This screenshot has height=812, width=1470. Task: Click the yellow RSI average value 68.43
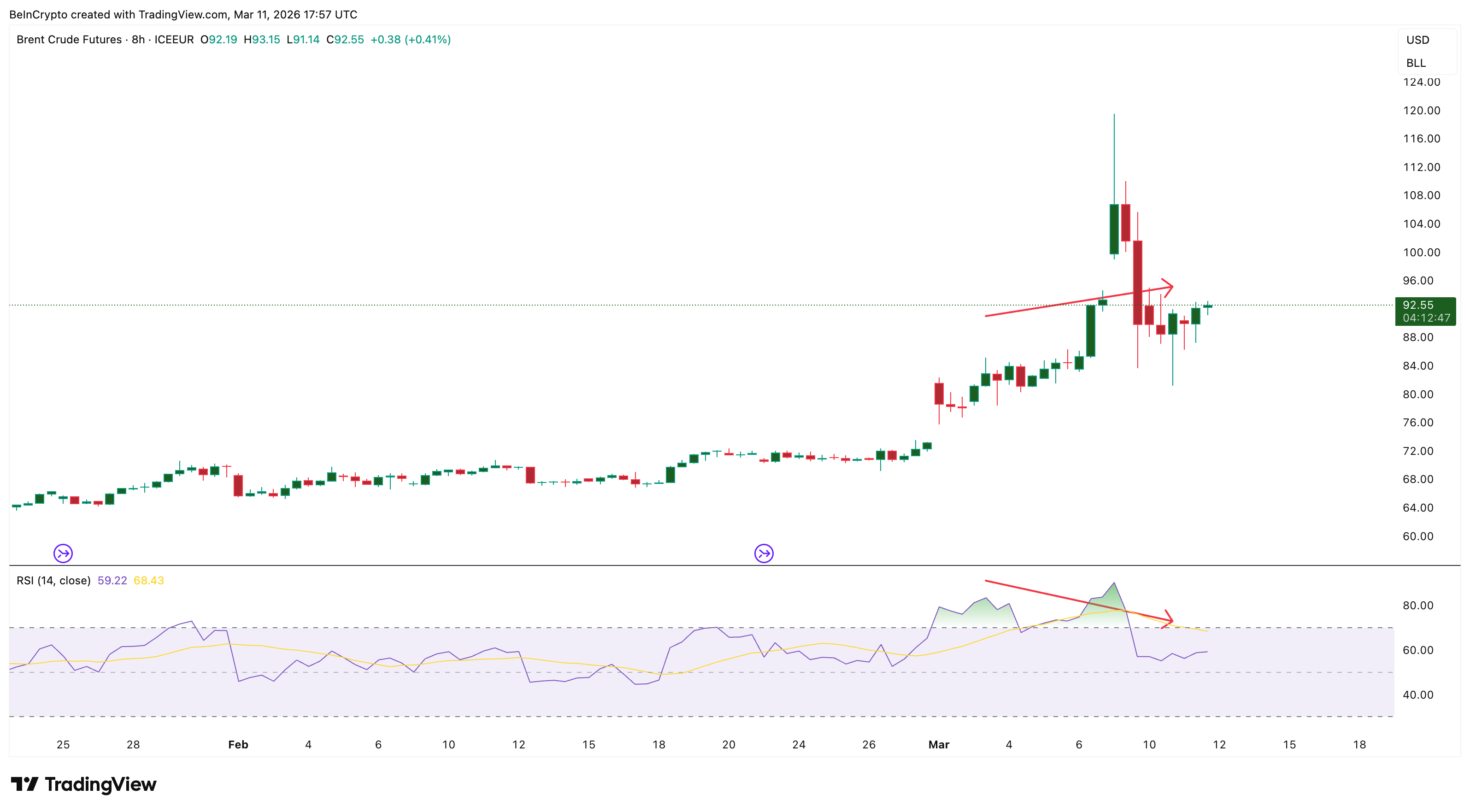coord(148,580)
